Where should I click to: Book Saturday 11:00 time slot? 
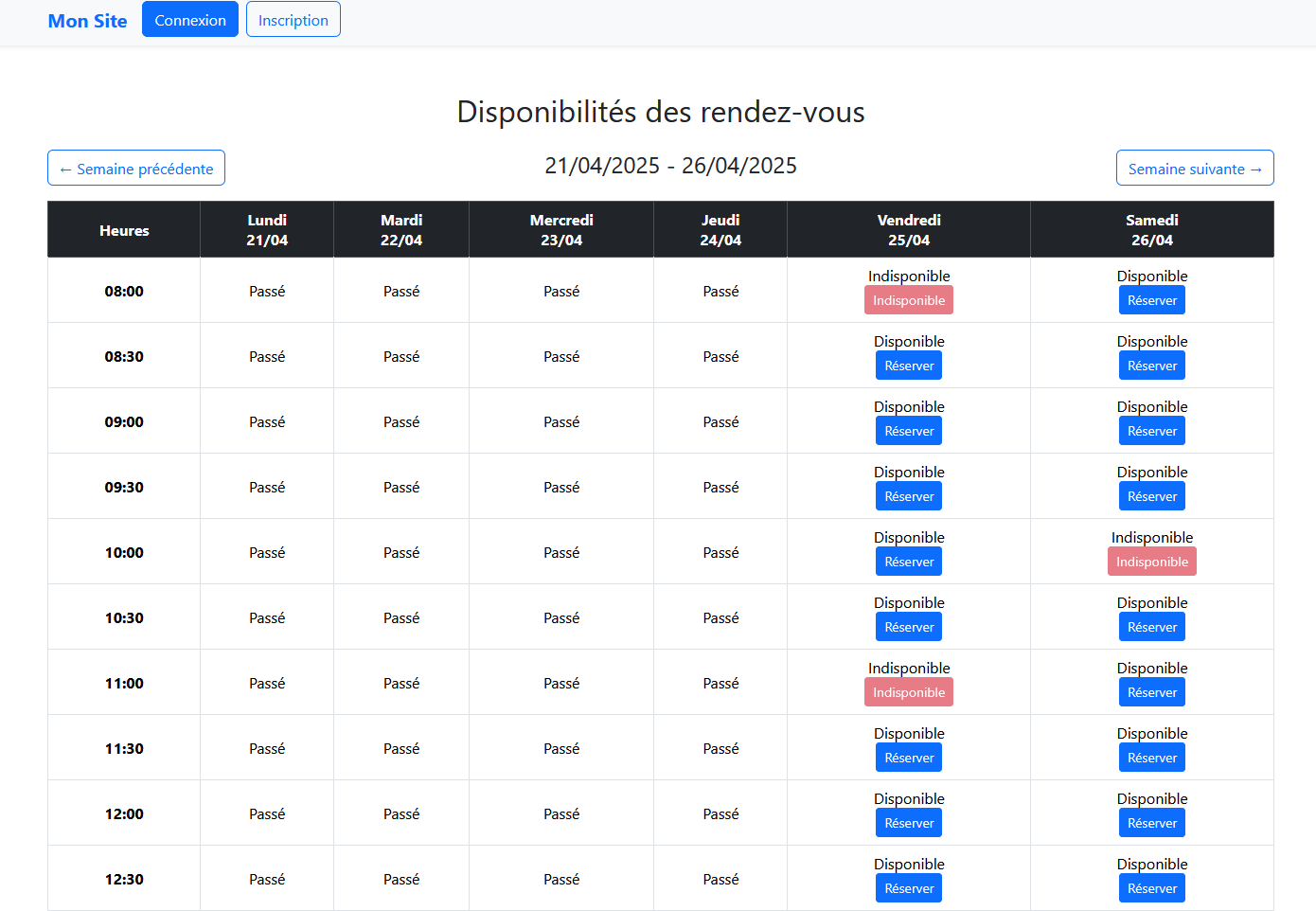coord(1151,692)
